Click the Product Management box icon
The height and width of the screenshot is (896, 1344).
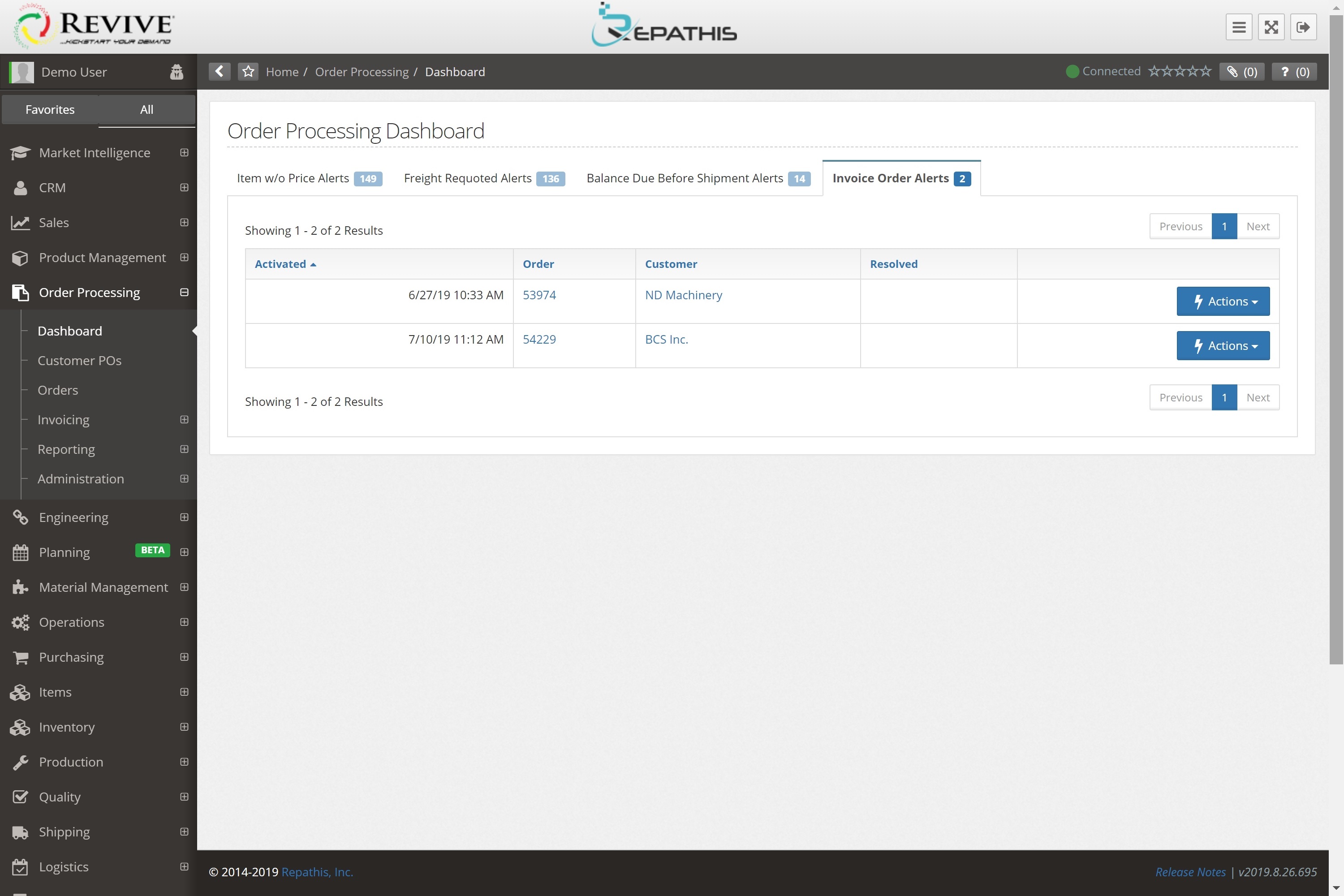[20, 258]
